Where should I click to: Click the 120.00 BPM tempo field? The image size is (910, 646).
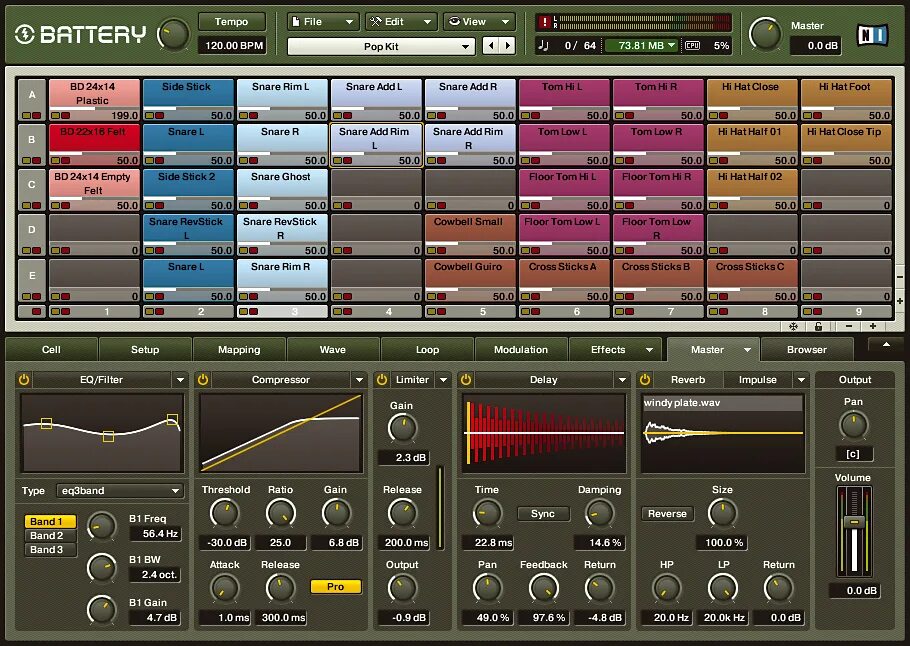(x=234, y=45)
